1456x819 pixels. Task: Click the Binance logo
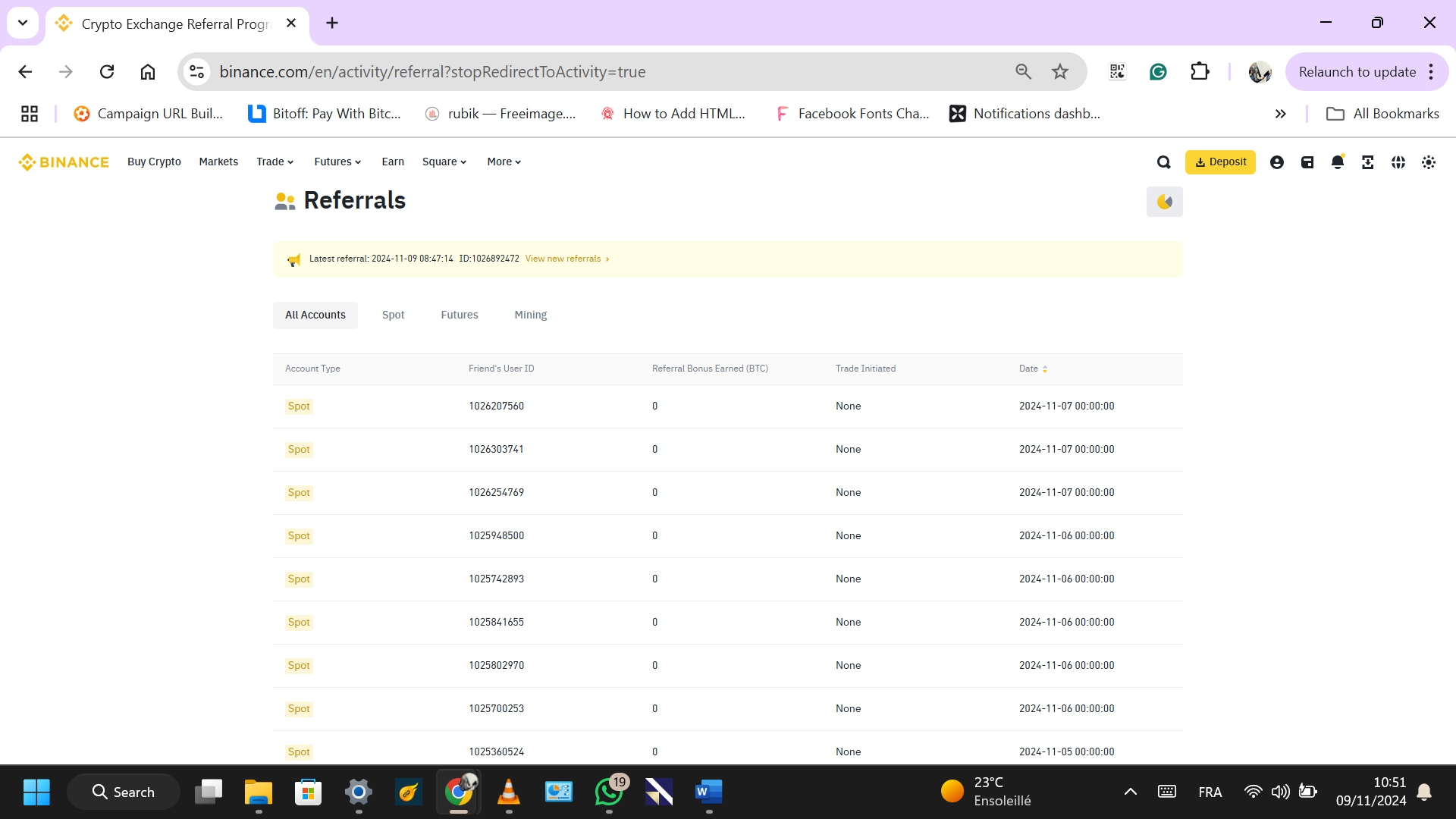(64, 162)
